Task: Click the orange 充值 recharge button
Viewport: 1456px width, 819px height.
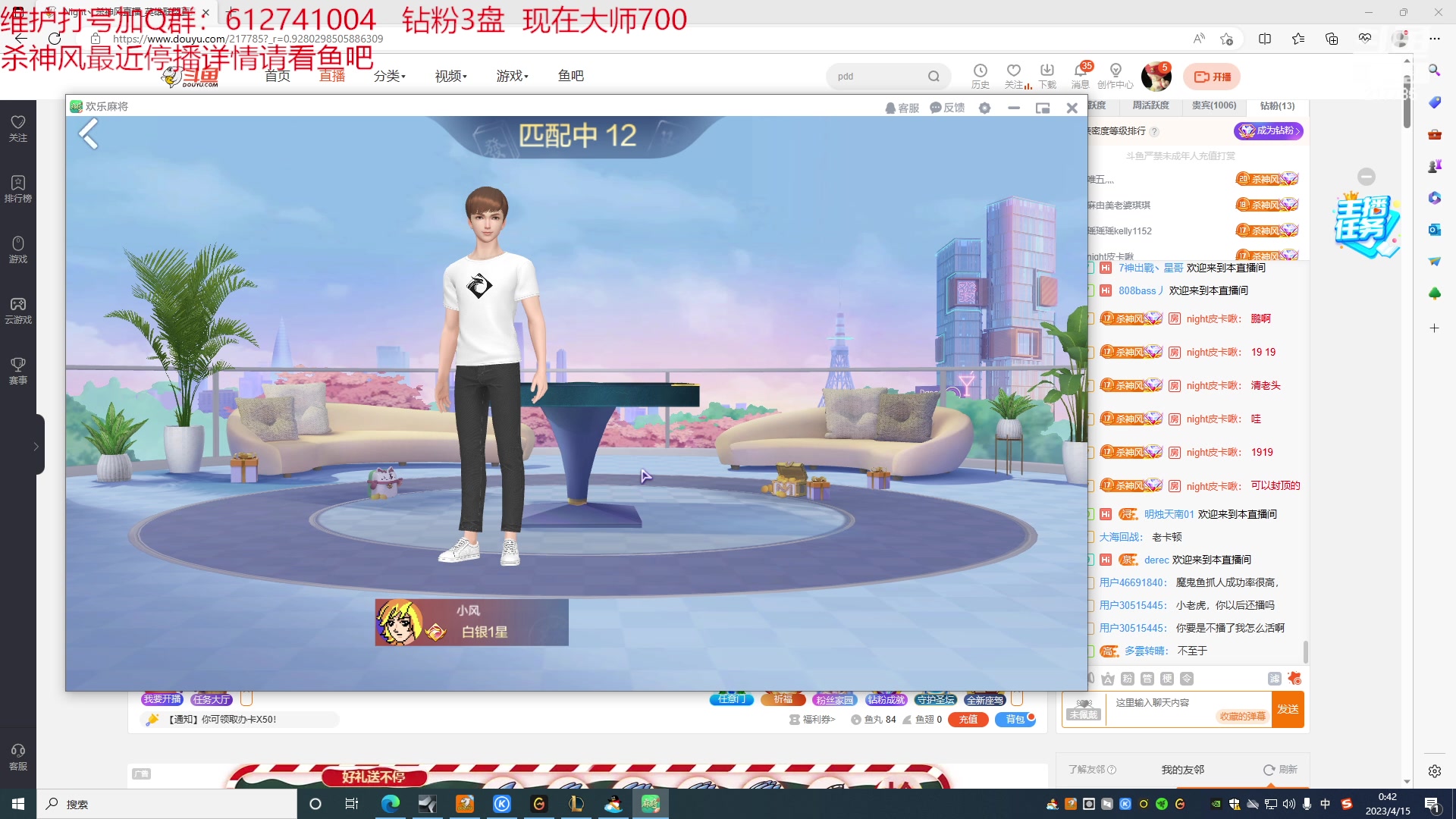Action: [x=968, y=719]
